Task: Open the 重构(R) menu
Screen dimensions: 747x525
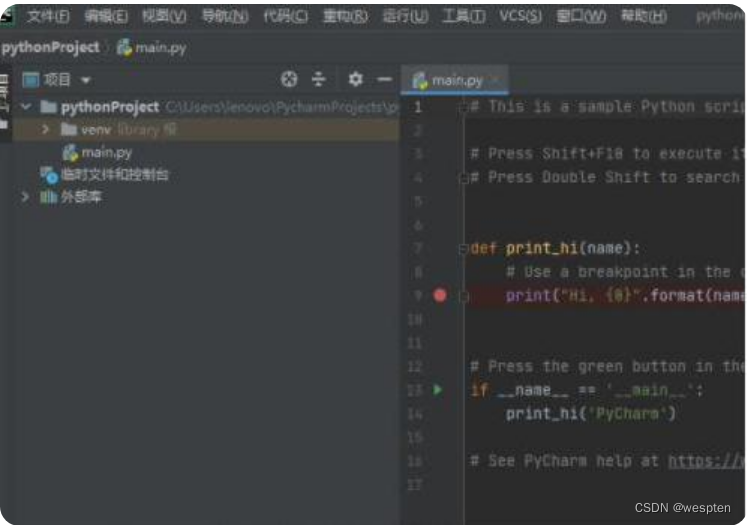Action: tap(345, 17)
